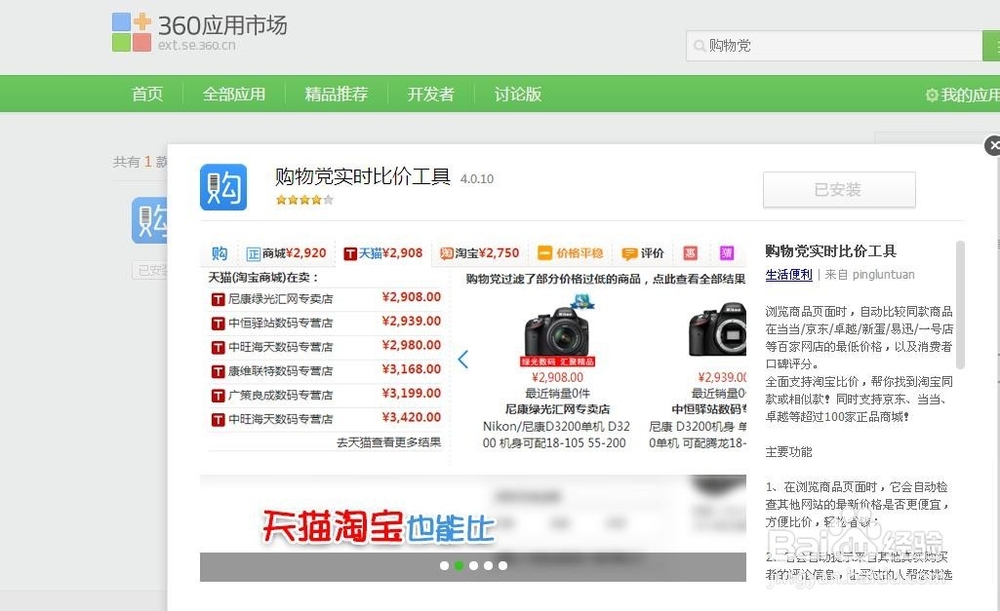Click the left carousel arrow

click(463, 358)
